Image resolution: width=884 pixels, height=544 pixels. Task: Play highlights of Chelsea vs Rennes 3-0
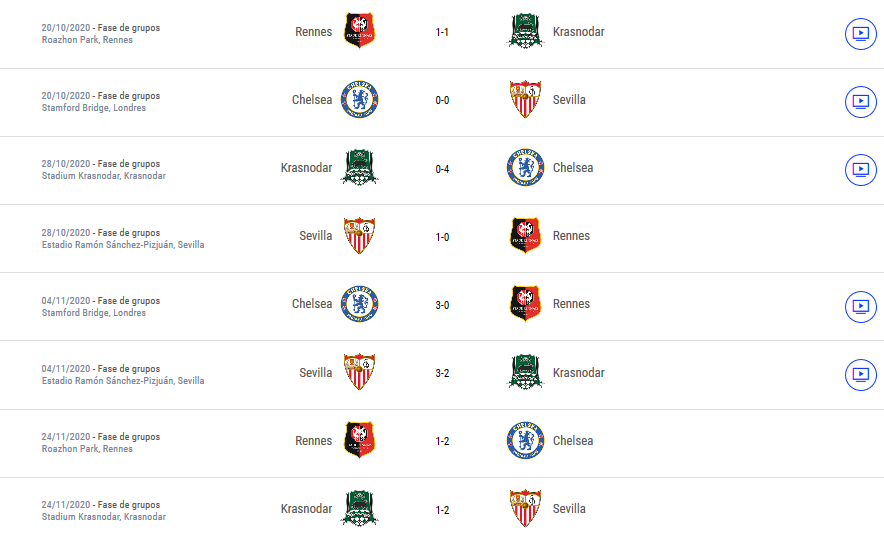point(860,307)
